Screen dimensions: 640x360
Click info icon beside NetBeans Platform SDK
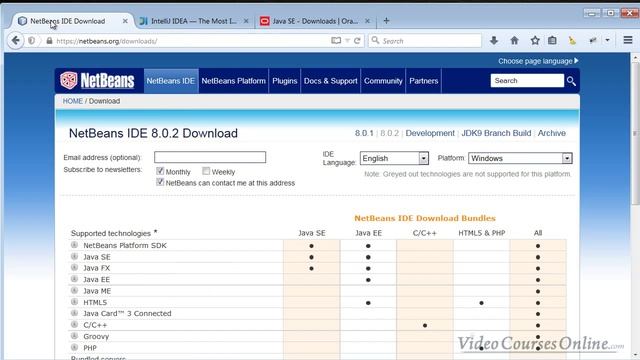[x=74, y=245]
